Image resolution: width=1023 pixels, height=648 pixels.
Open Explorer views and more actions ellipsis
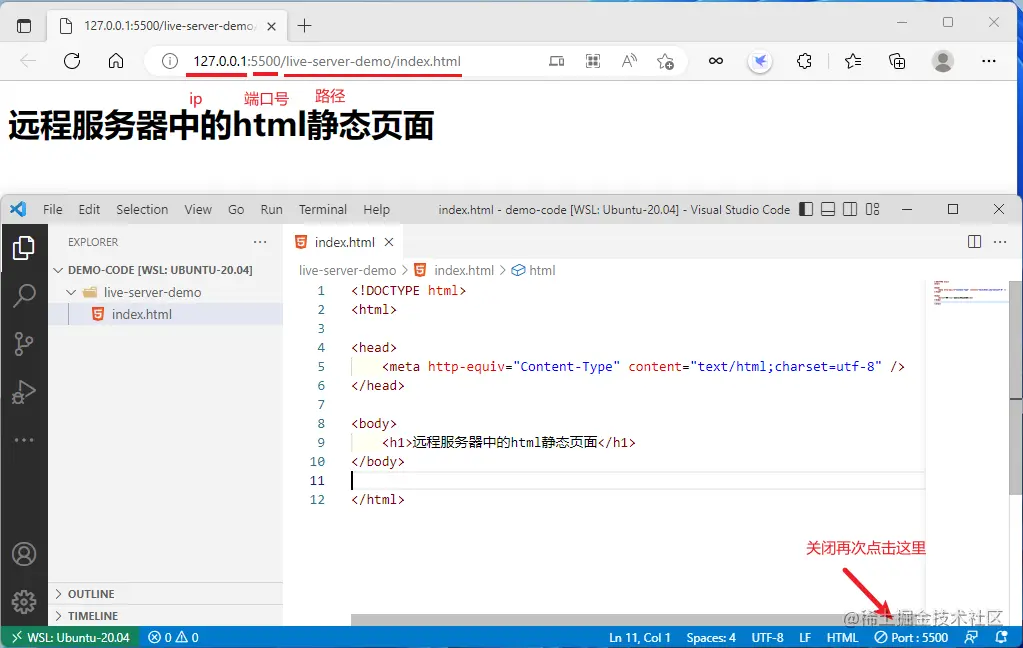(260, 242)
